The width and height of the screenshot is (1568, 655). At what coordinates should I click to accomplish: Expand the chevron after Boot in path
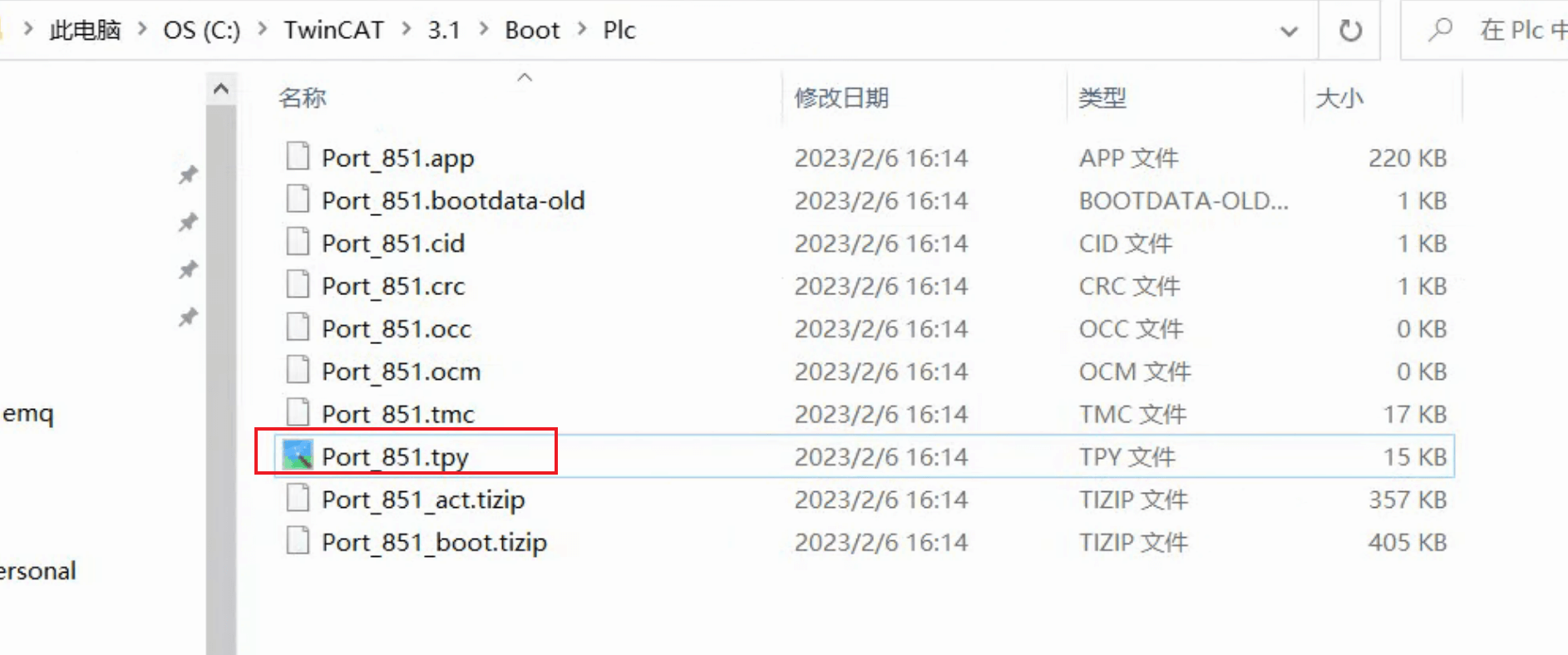point(582,30)
